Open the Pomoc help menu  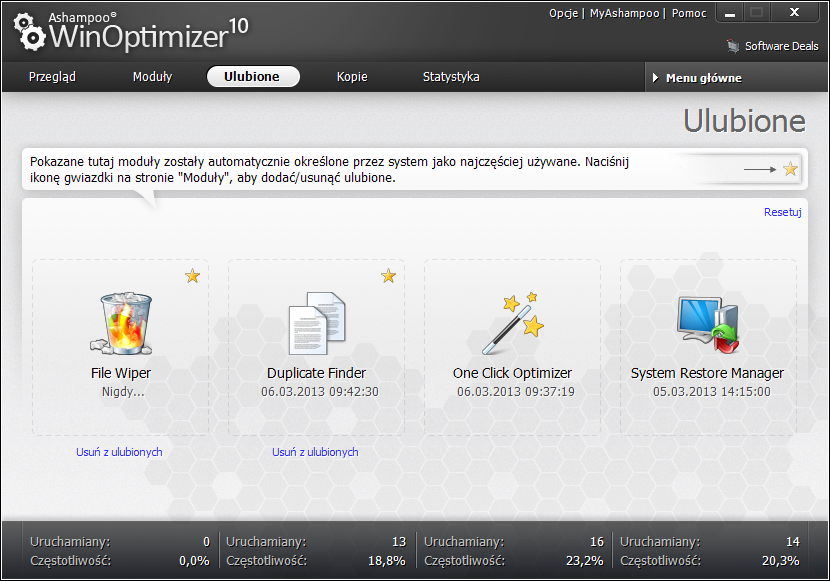[x=689, y=13]
